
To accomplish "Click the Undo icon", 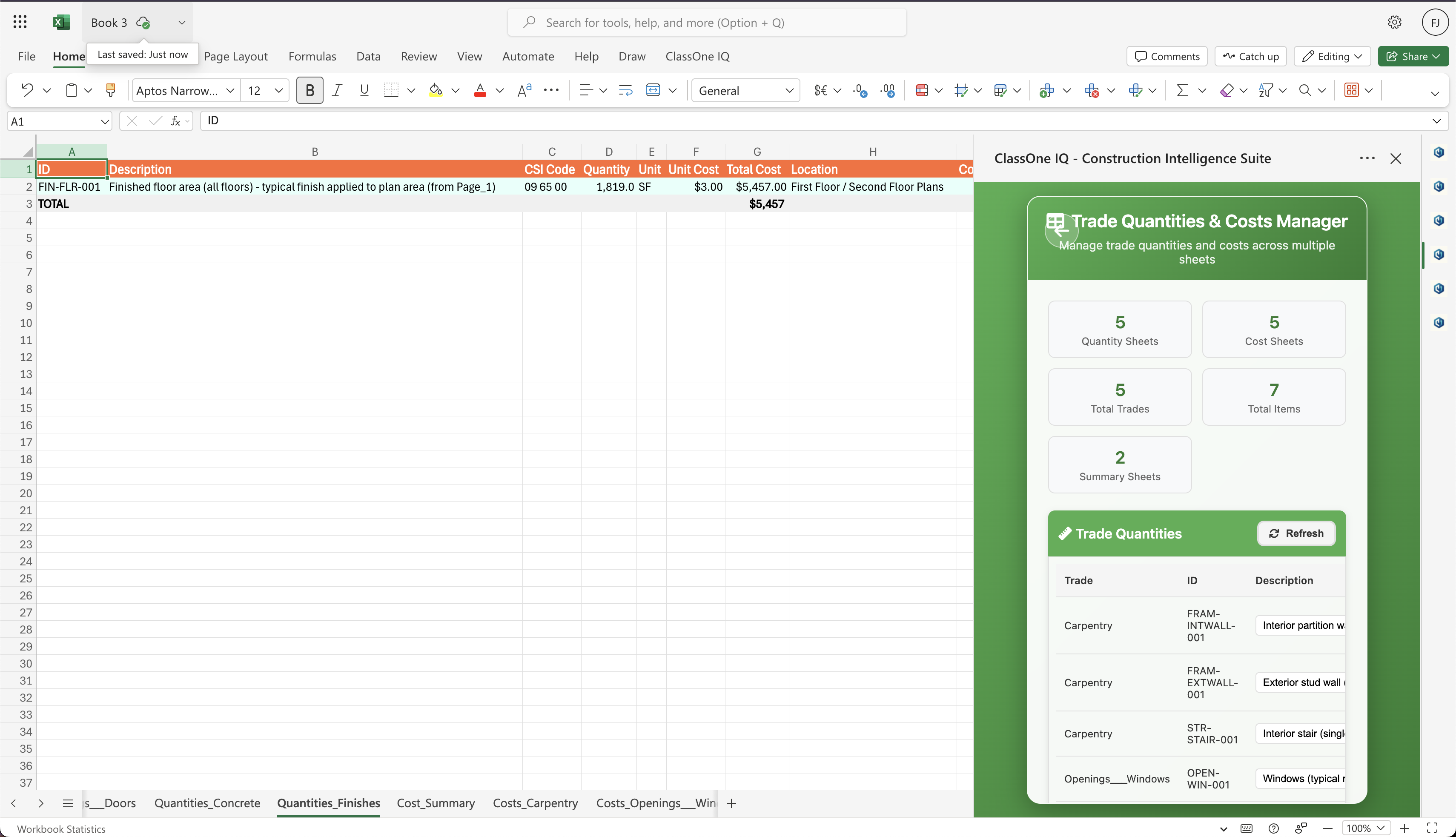I will coord(27,90).
